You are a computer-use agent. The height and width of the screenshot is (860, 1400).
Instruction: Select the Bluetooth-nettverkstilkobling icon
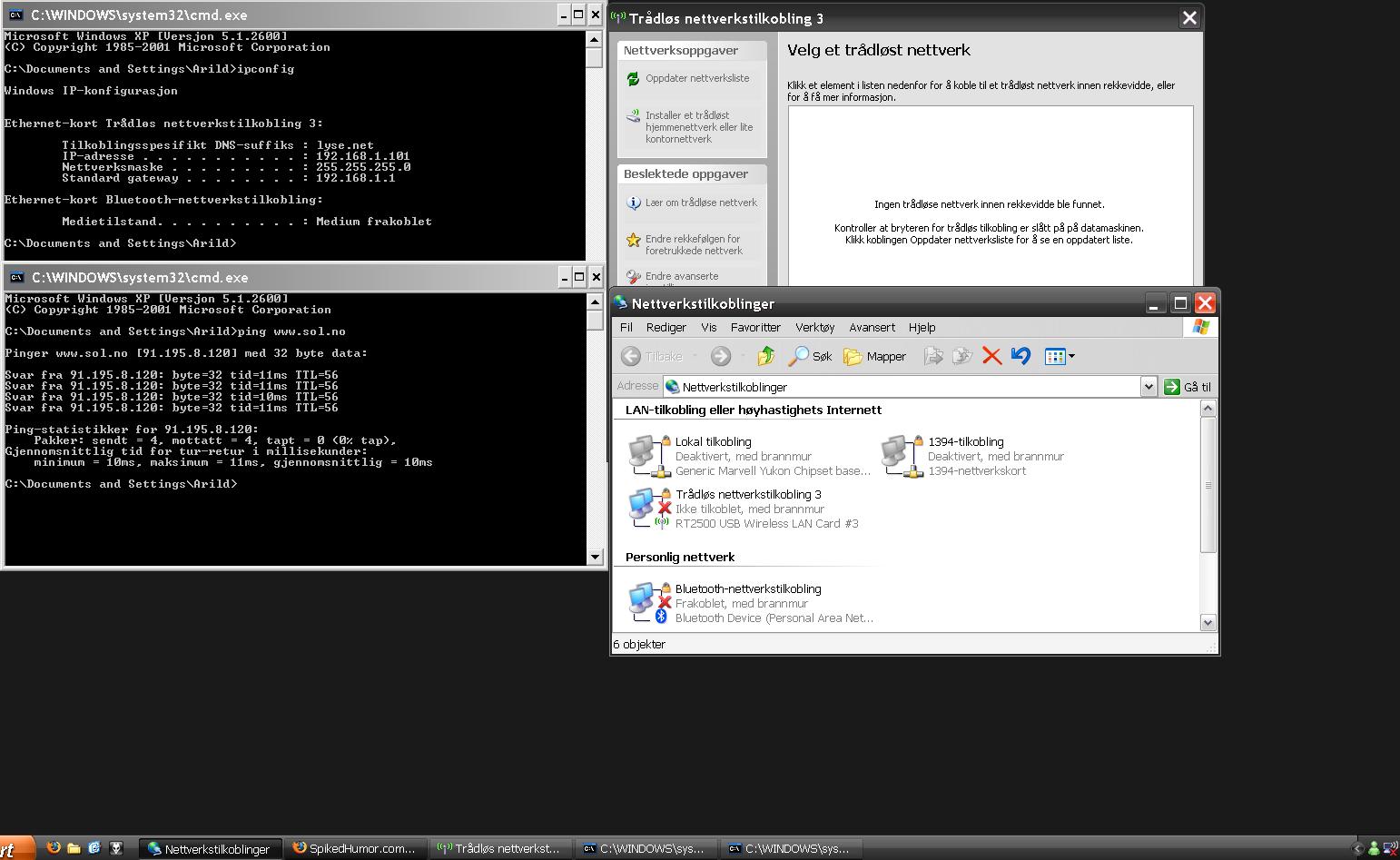pyautogui.click(x=649, y=603)
